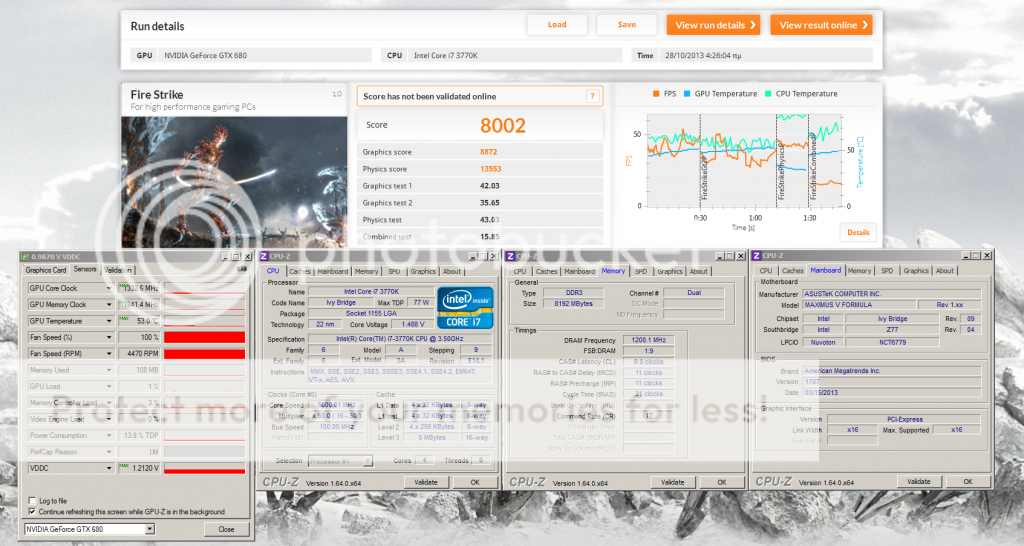Click the orange FPS legend square

[657, 94]
